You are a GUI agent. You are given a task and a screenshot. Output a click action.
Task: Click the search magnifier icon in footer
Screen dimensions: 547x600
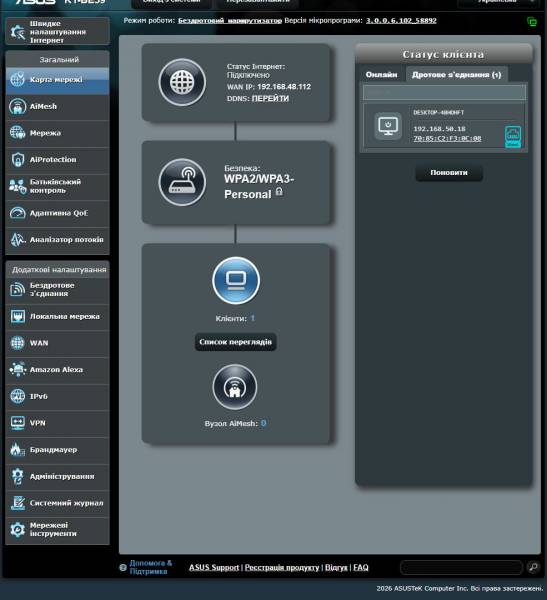533,567
